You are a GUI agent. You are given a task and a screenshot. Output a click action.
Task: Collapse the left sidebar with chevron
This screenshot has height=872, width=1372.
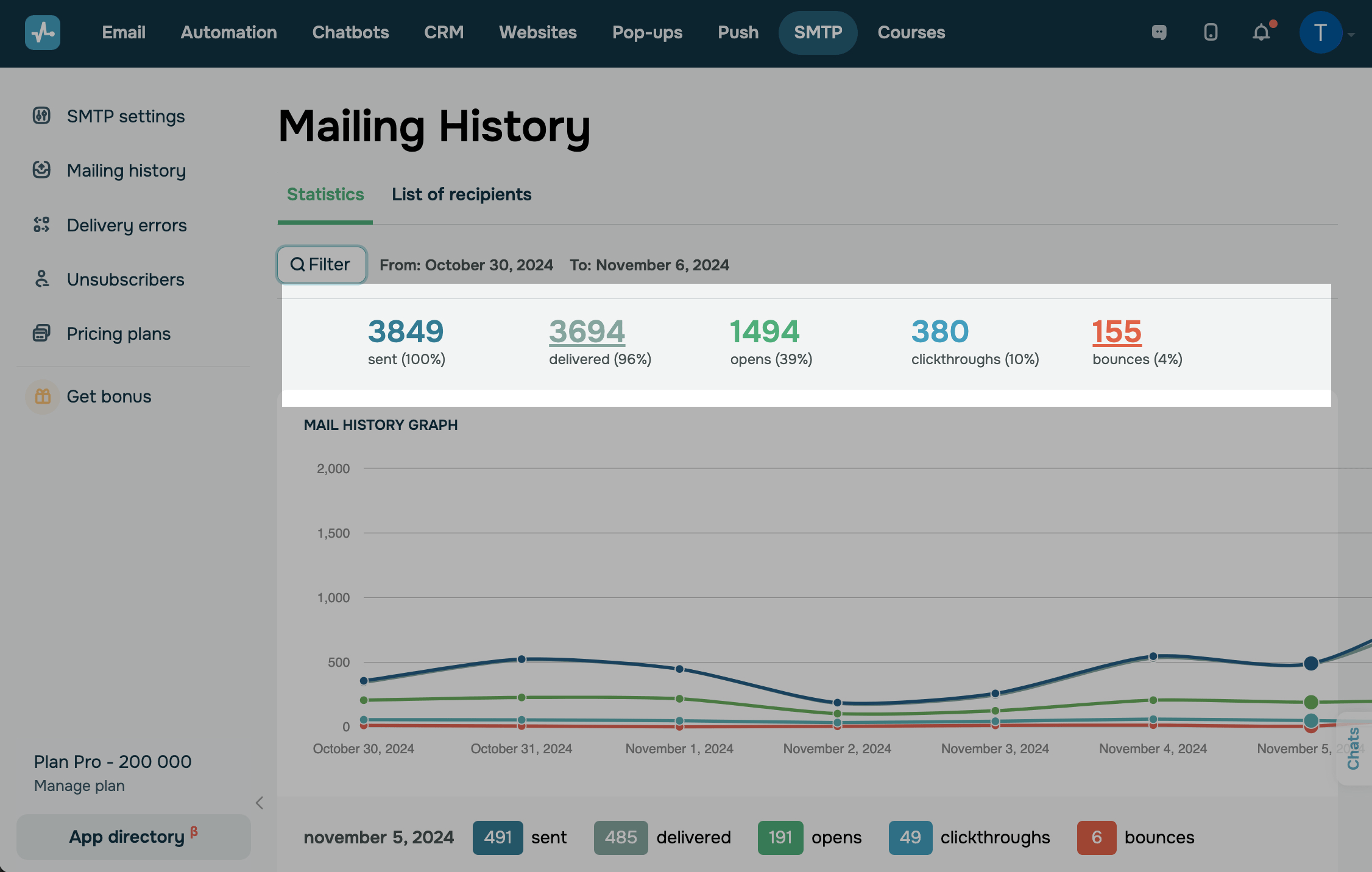pos(260,803)
